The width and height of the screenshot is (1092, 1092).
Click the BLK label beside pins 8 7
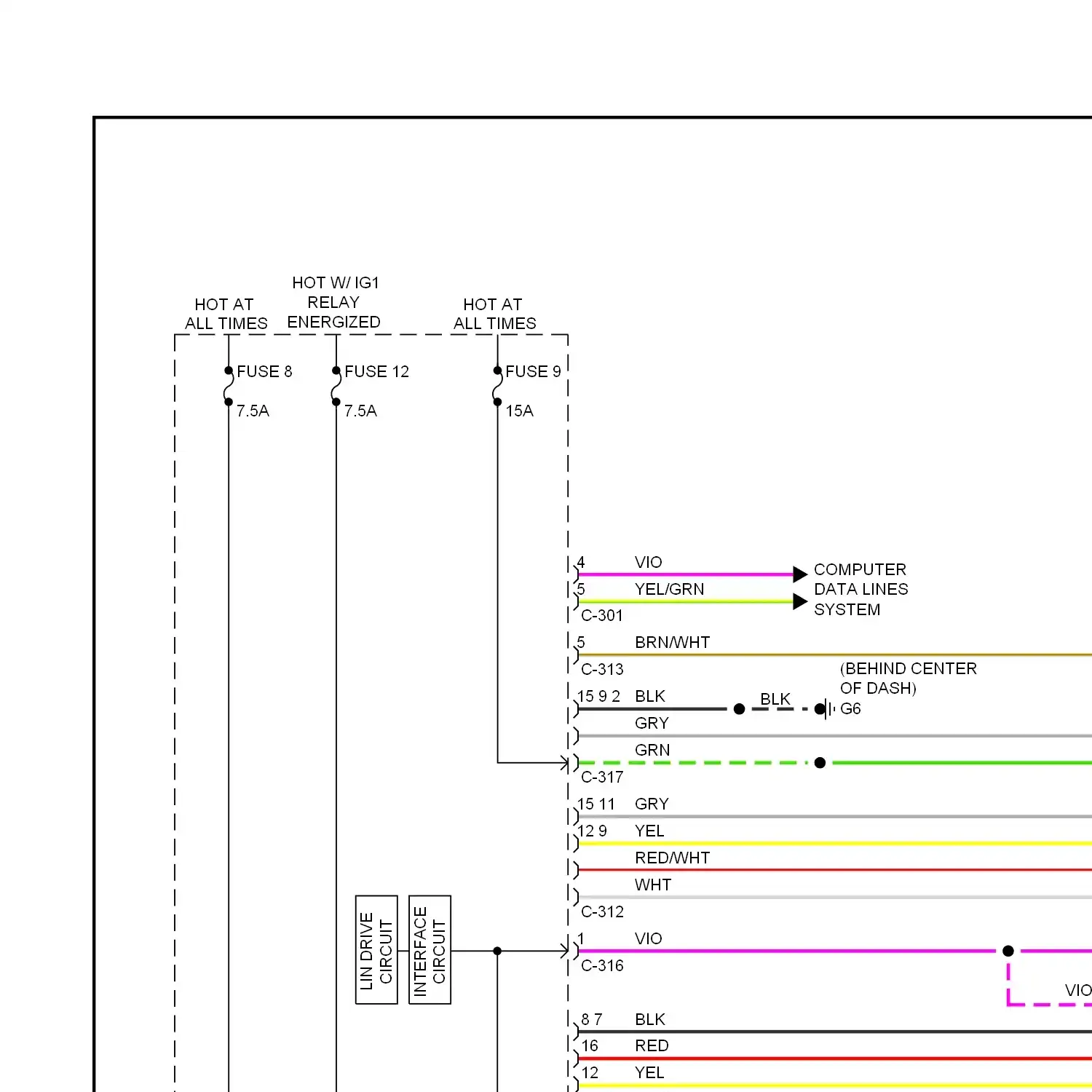coord(650,1019)
